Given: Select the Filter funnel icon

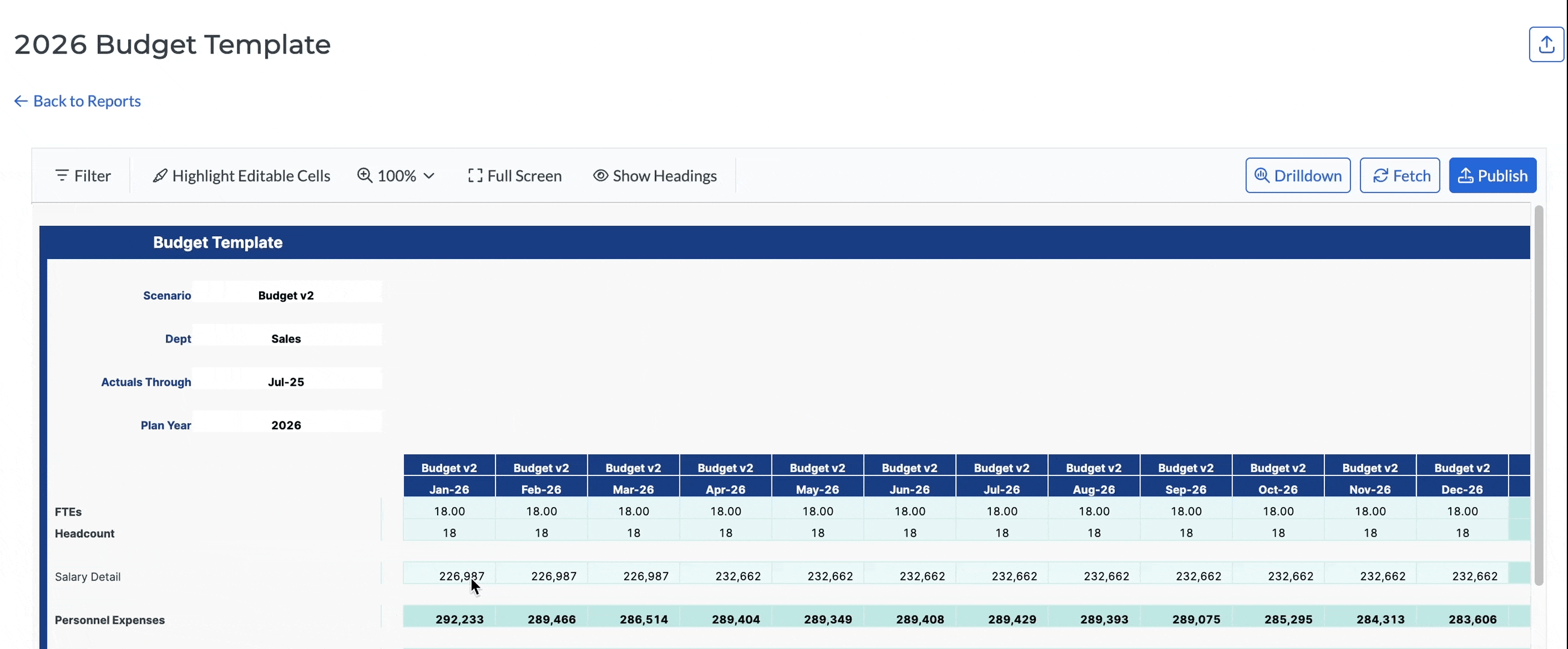Looking at the screenshot, I should point(63,175).
